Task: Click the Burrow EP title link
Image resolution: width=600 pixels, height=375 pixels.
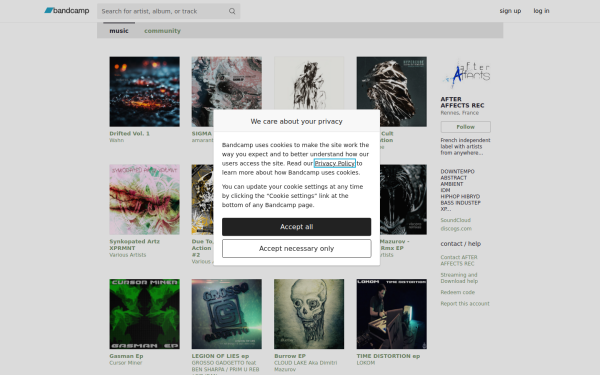Action: click(290, 356)
